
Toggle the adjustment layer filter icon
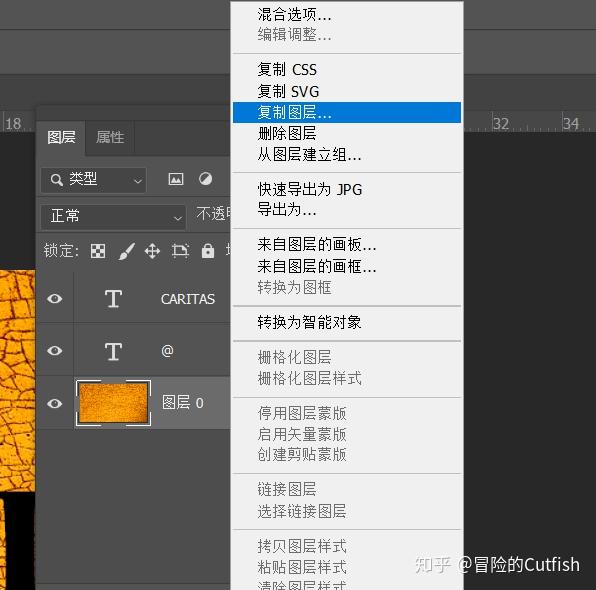click(206, 179)
